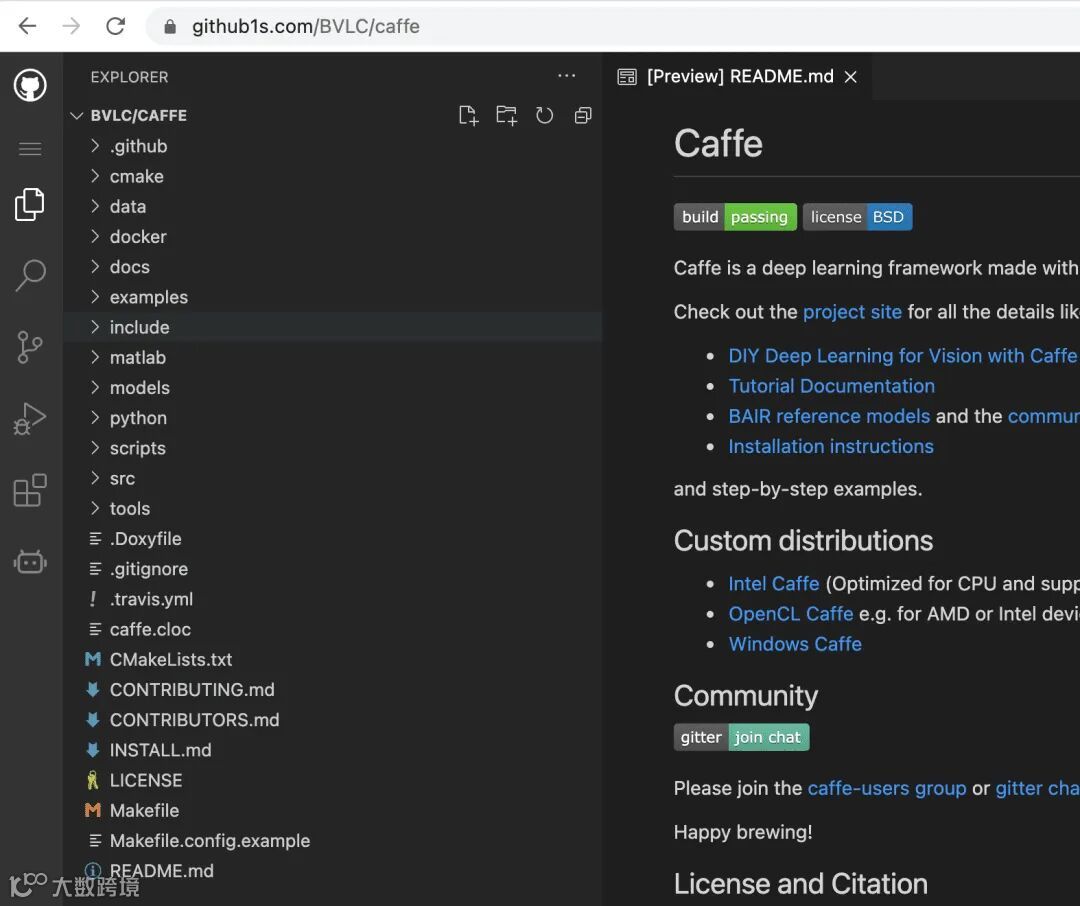Collapse the BVLC/CAFFE root section
The image size is (1080, 906).
pyautogui.click(x=138, y=115)
